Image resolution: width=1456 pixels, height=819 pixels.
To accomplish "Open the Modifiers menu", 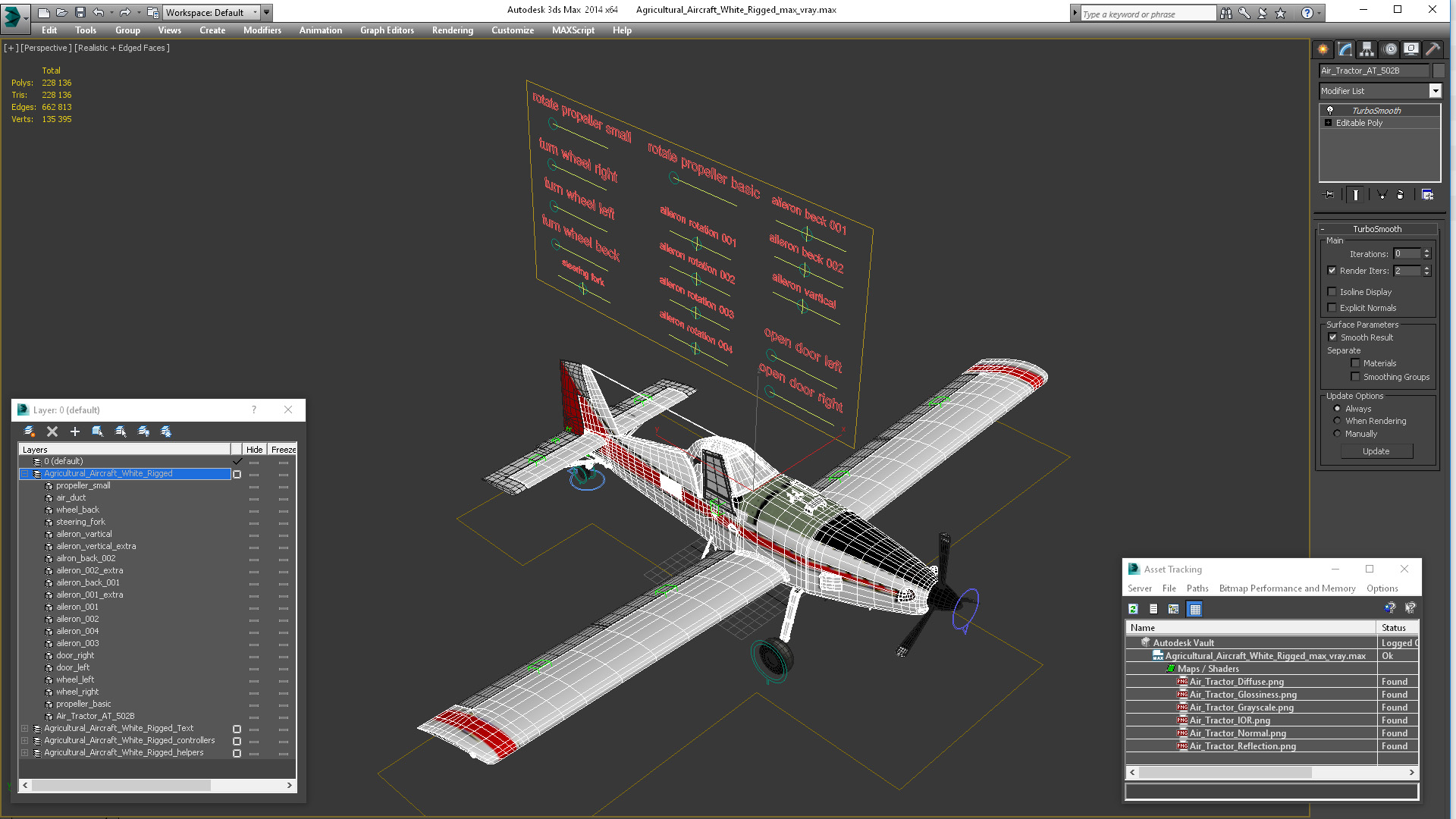I will [262, 30].
